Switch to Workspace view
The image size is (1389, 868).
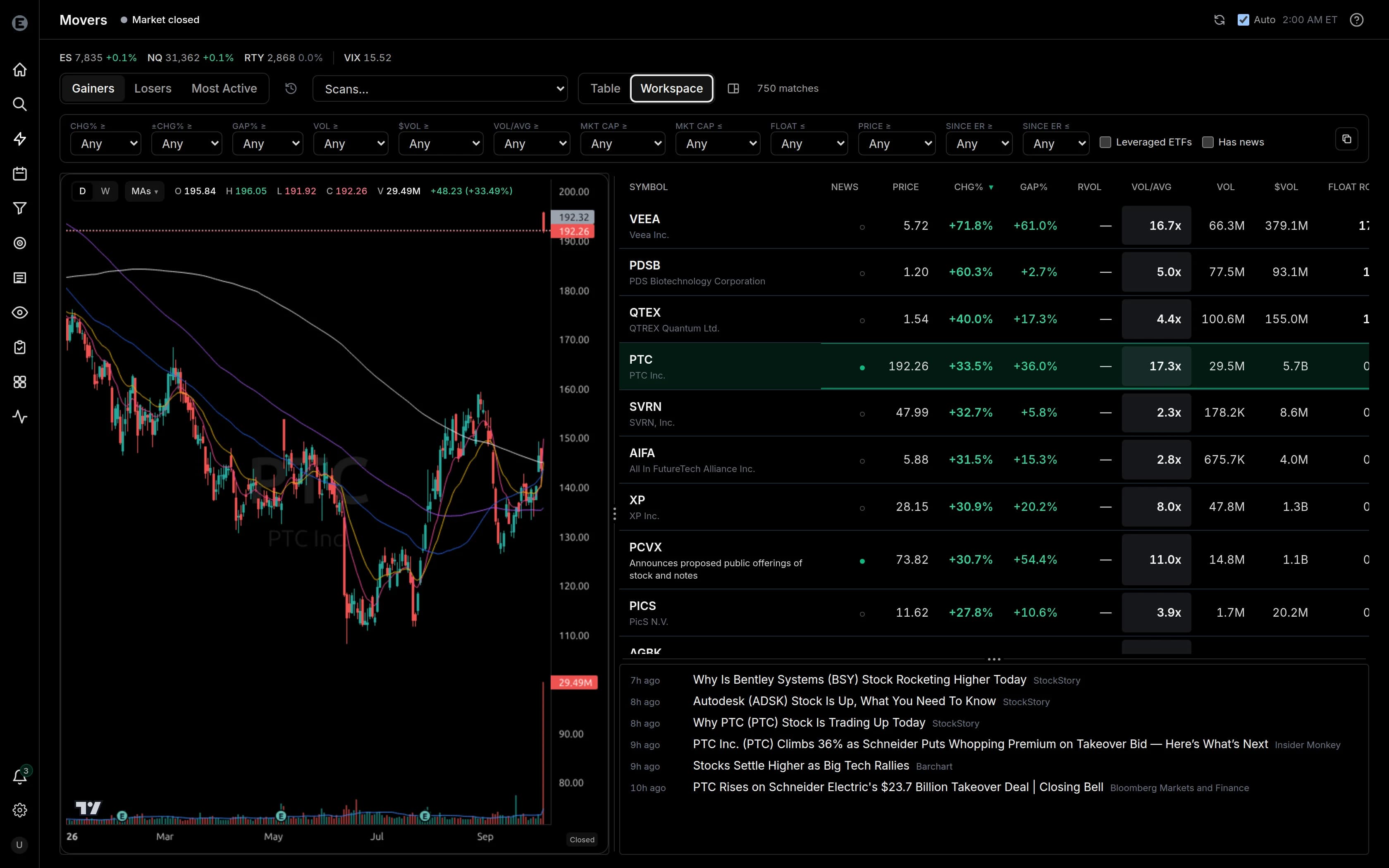(x=671, y=88)
